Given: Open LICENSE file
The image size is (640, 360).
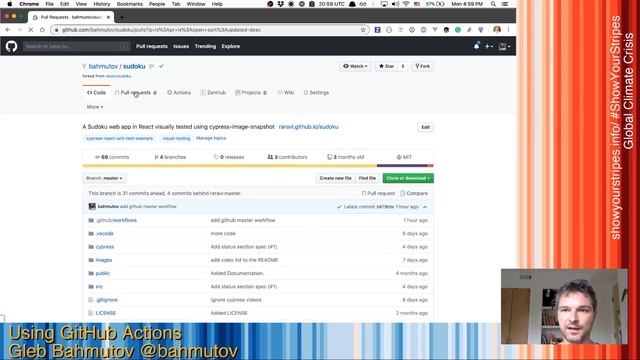Looking at the screenshot, I should tap(106, 313).
